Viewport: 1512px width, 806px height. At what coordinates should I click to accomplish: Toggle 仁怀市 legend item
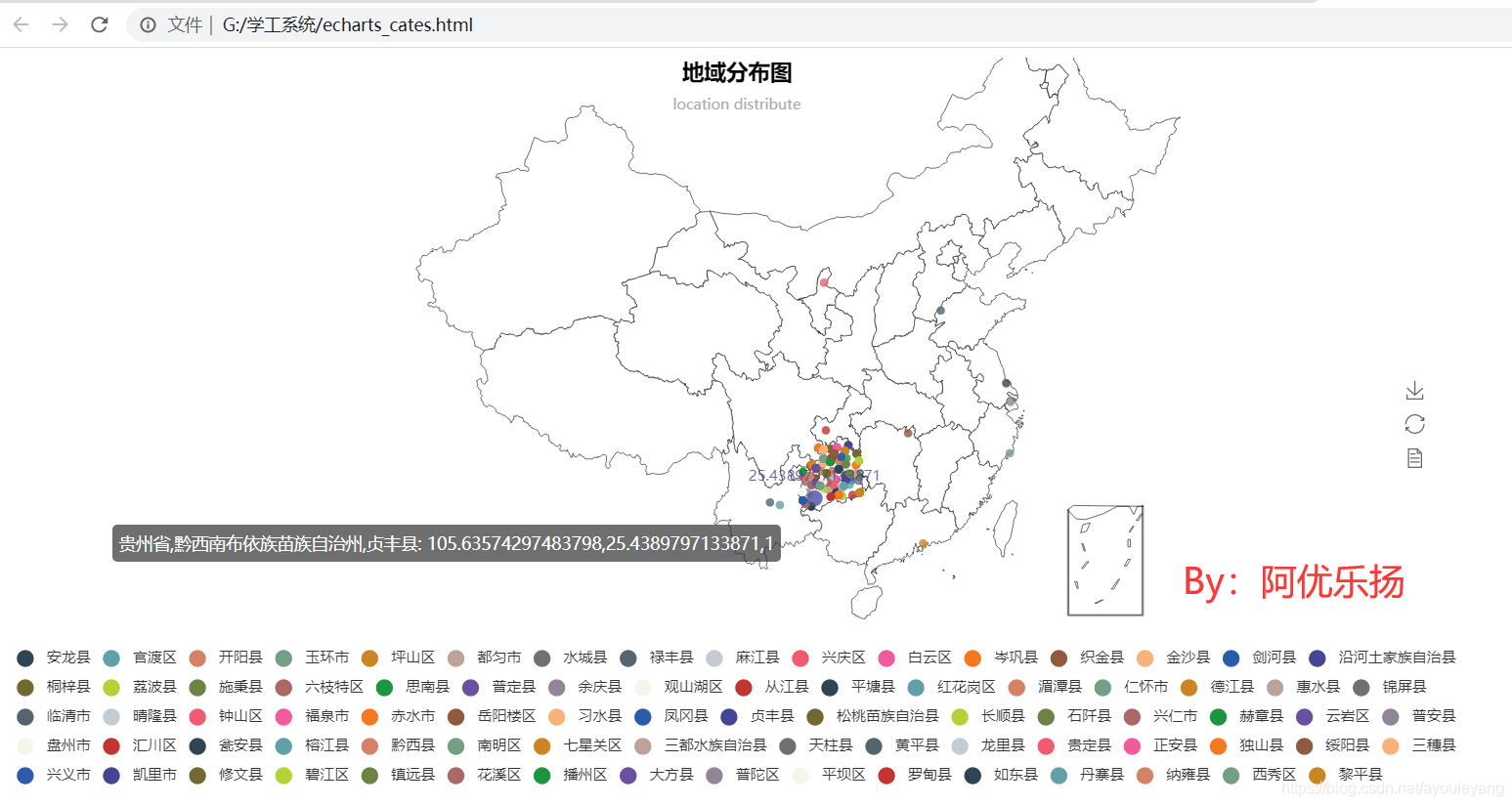(1131, 687)
